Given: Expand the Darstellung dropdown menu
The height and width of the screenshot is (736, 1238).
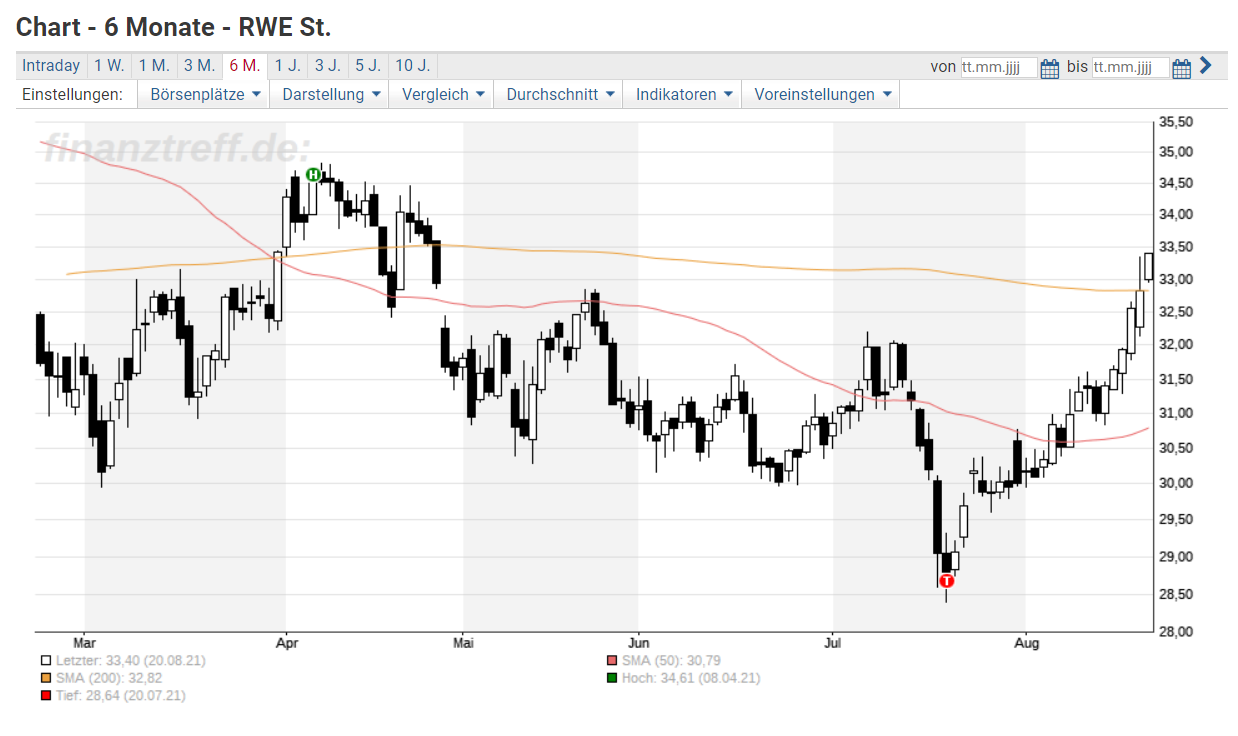Looking at the screenshot, I should pos(330,94).
